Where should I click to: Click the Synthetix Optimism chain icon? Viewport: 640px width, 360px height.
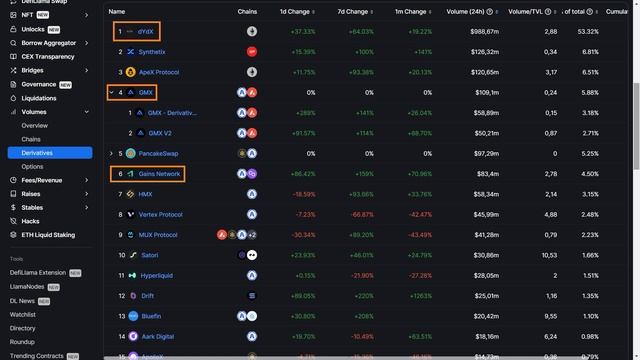coord(252,52)
